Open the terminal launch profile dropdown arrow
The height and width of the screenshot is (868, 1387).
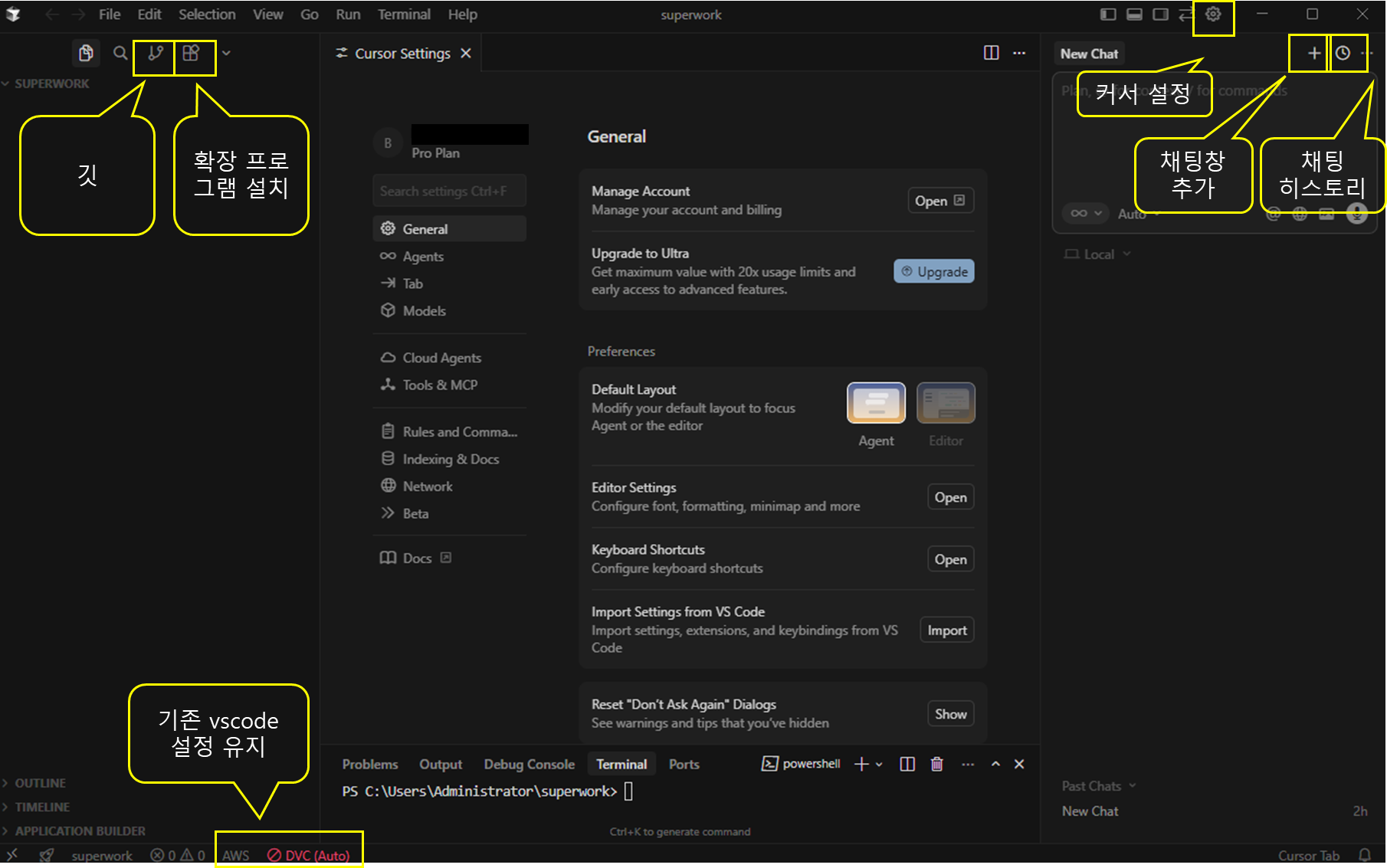tap(879, 764)
